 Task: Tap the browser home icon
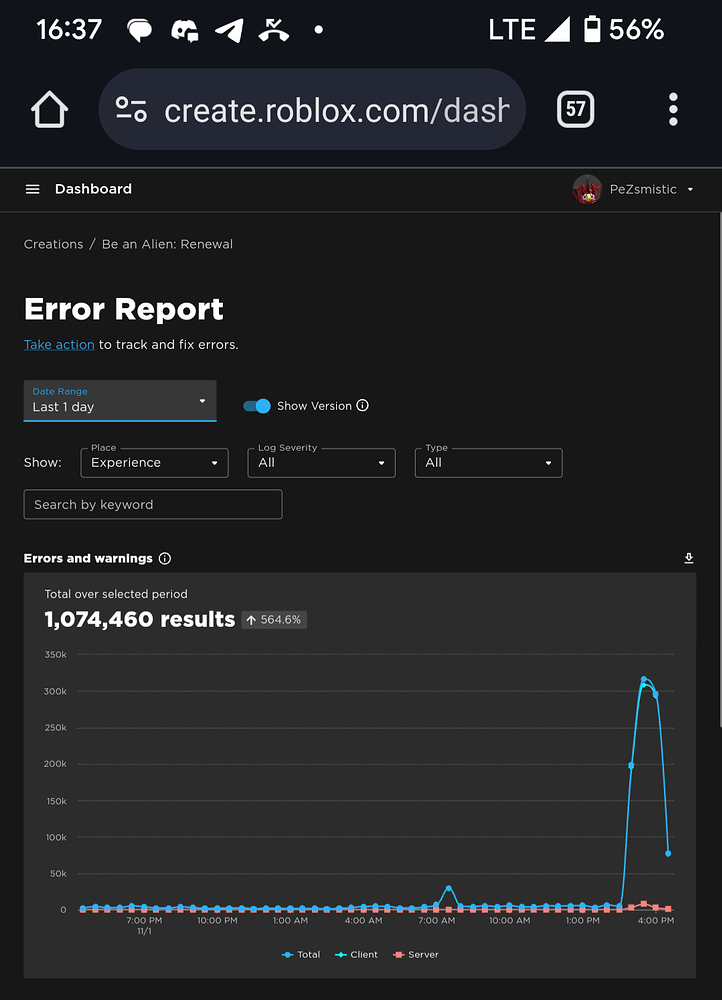coord(49,110)
